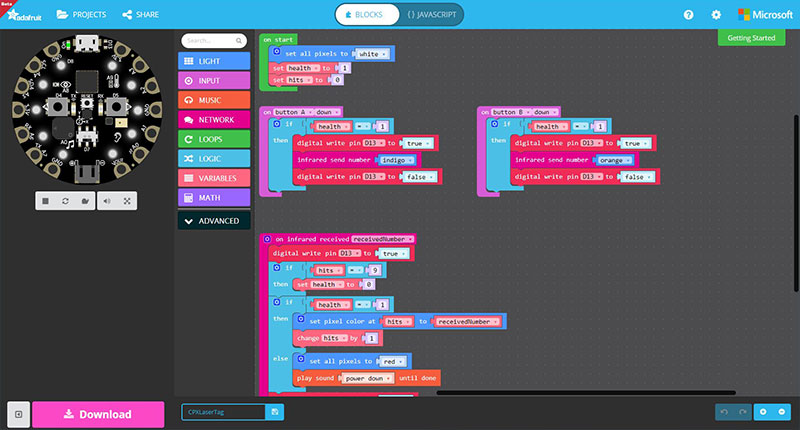Open the settings gear menu
Viewport: 800px width, 430px height.
pos(716,15)
